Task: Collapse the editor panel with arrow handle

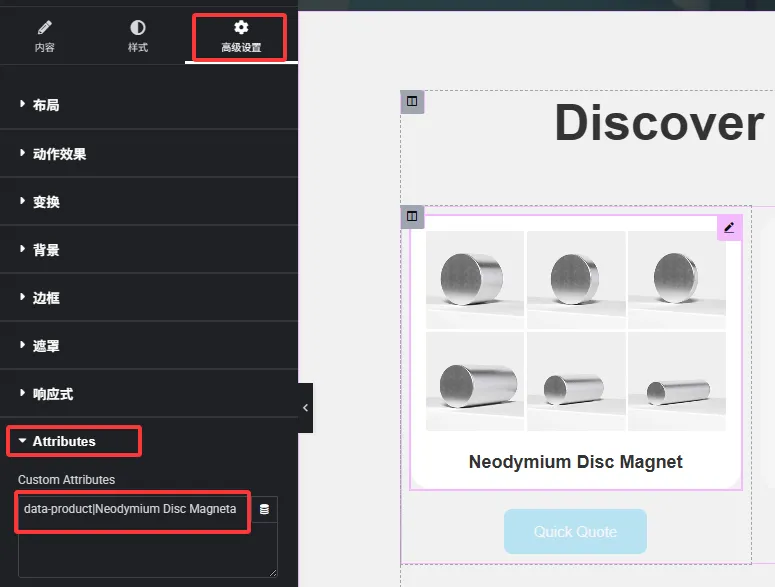Action: 305,408
